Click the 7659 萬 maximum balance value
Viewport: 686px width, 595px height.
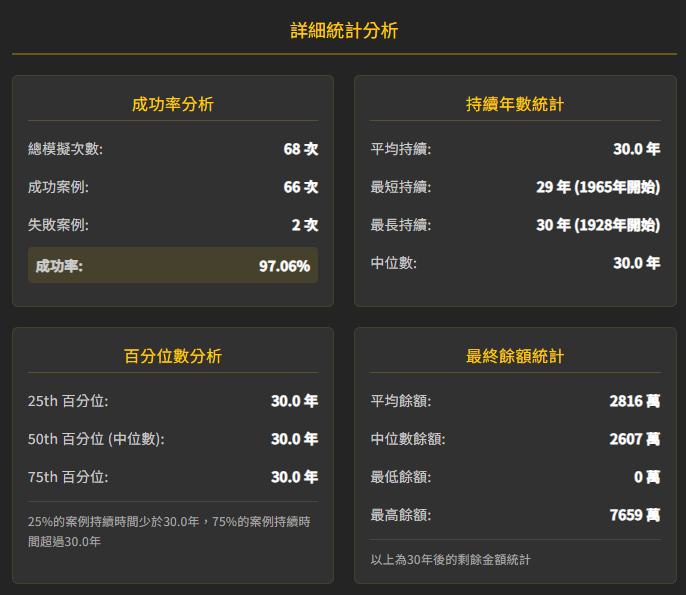(x=635, y=515)
